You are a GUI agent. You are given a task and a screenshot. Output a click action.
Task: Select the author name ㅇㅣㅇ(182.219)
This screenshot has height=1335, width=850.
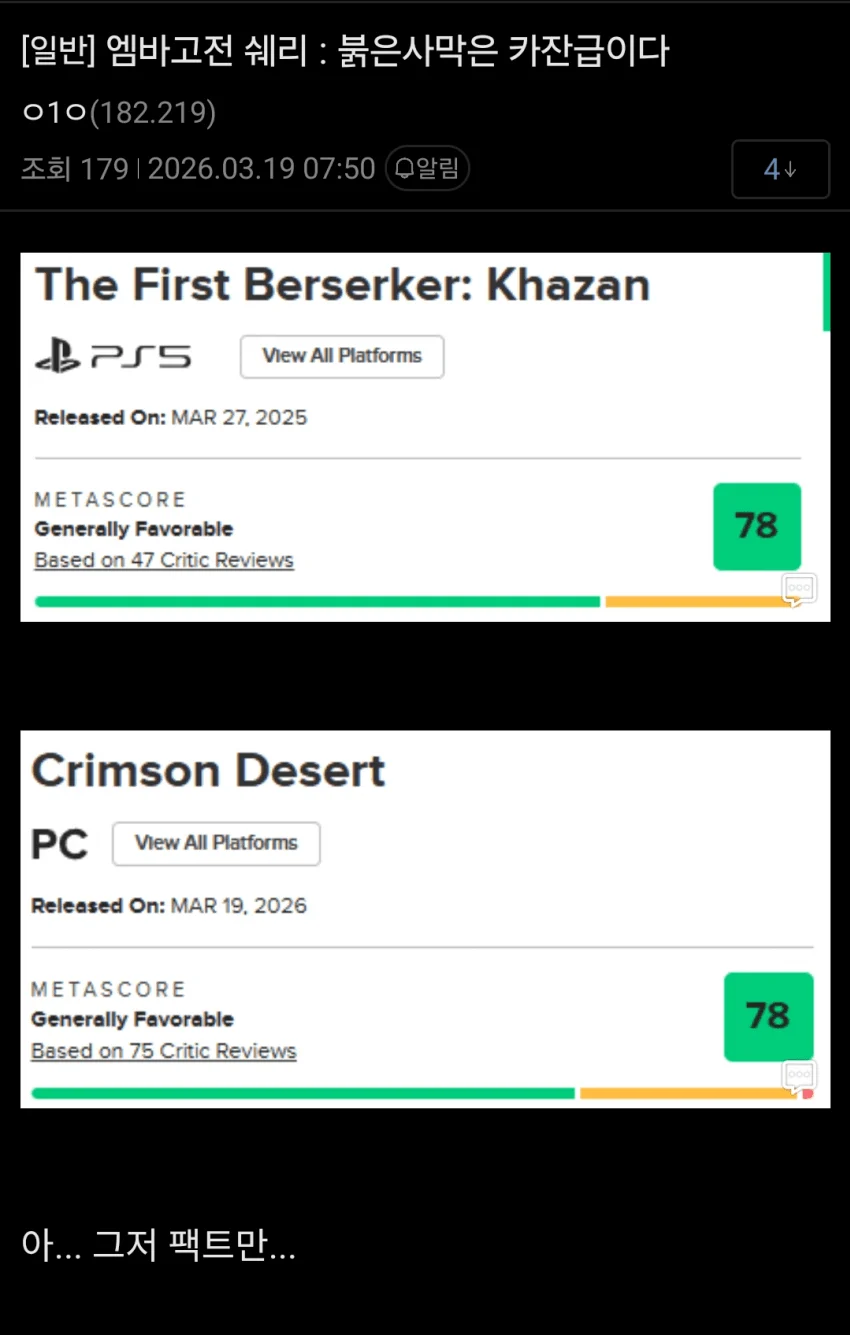coord(119,112)
